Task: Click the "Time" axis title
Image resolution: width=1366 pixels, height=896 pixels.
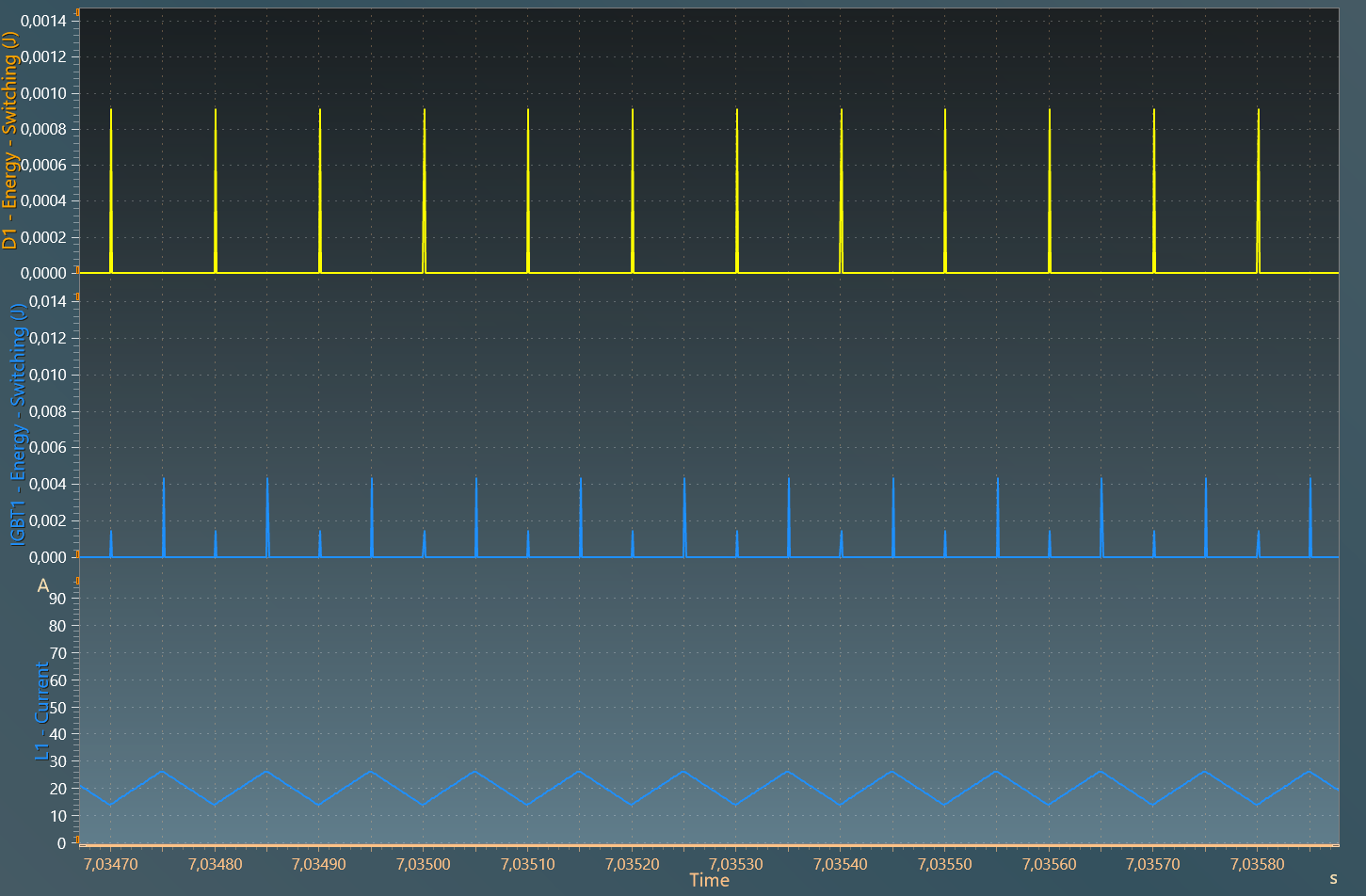Action: coord(708,881)
